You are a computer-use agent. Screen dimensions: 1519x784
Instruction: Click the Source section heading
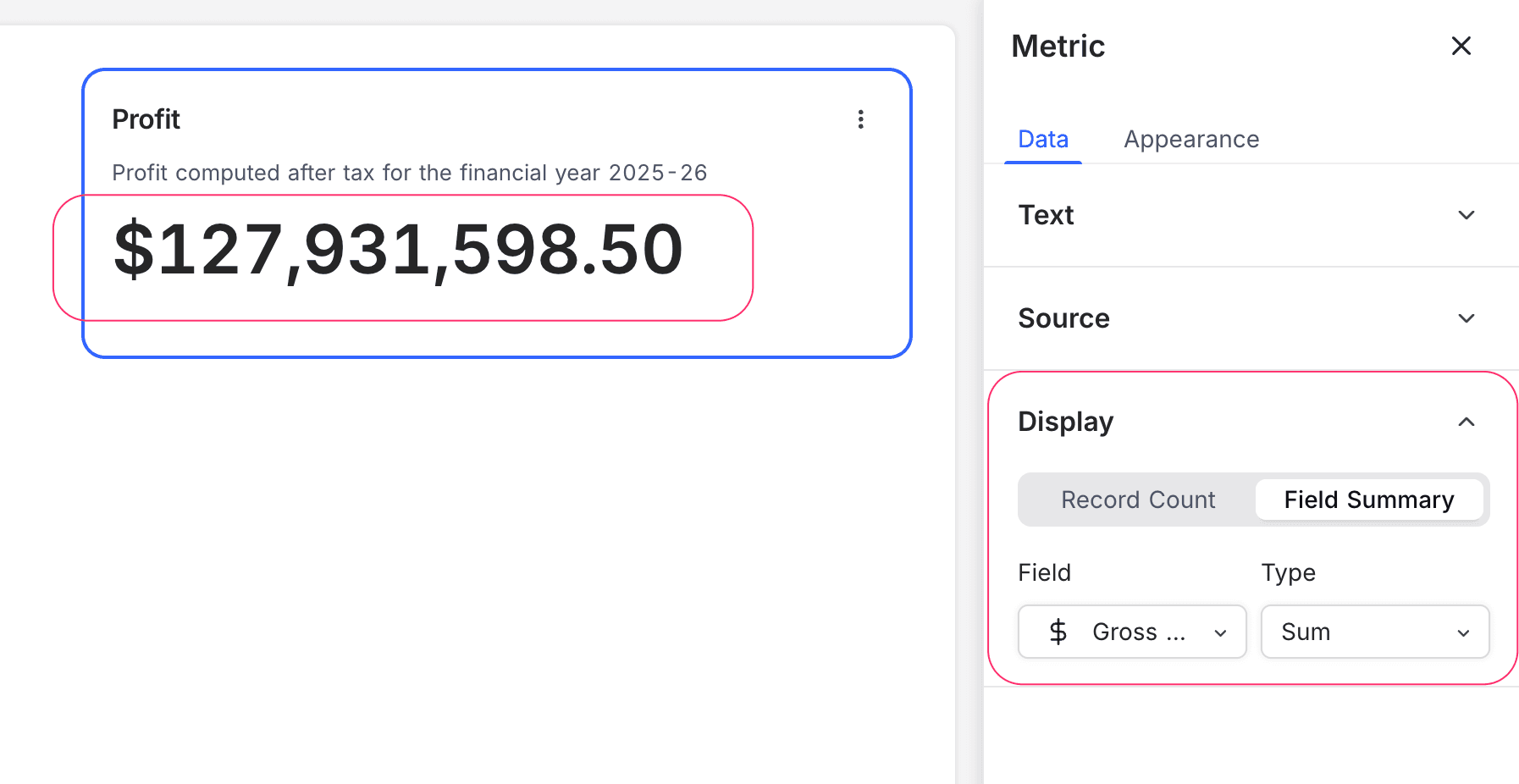[1063, 318]
